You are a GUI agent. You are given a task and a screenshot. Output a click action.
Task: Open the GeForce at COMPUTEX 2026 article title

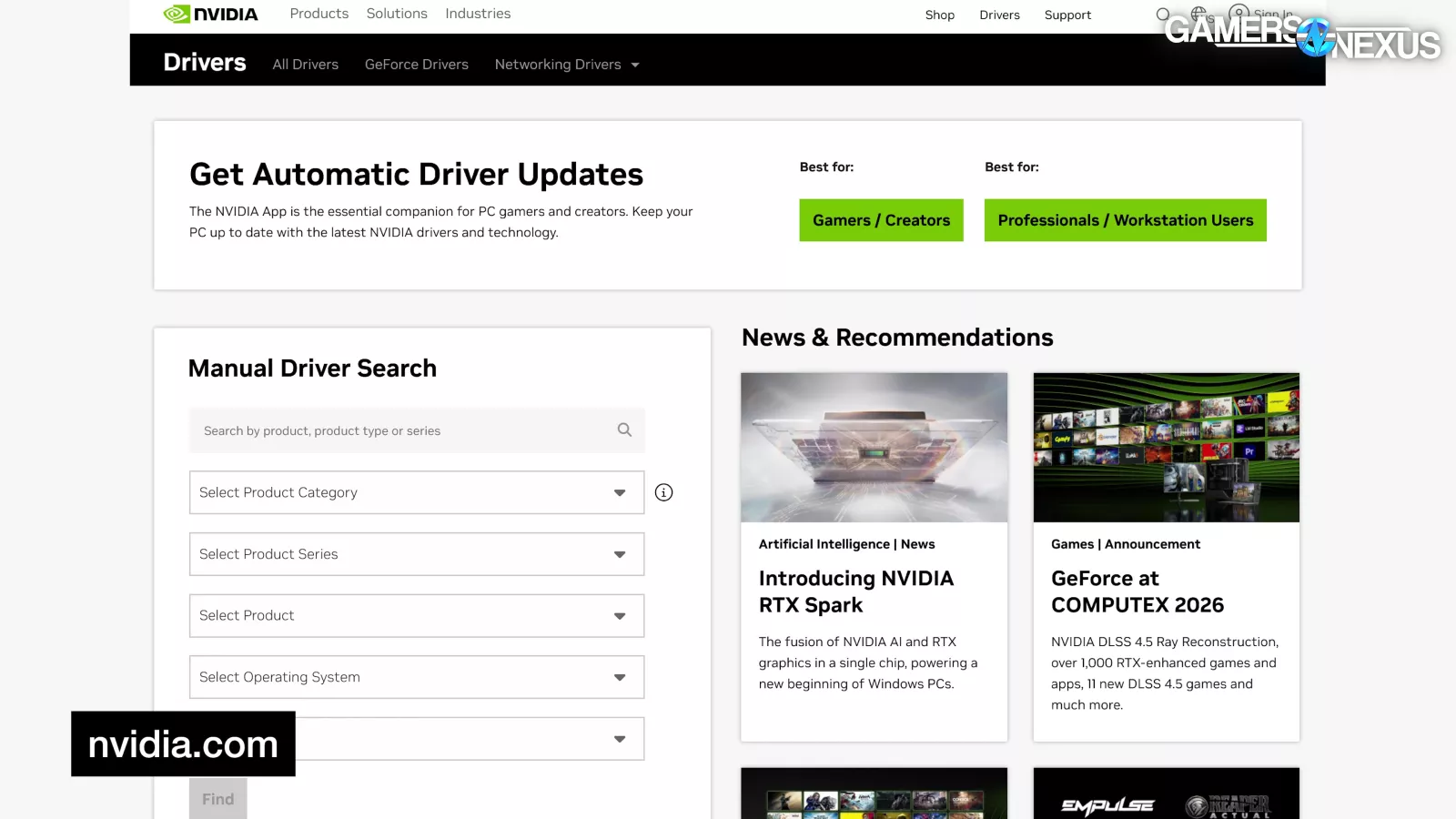[x=1137, y=591]
